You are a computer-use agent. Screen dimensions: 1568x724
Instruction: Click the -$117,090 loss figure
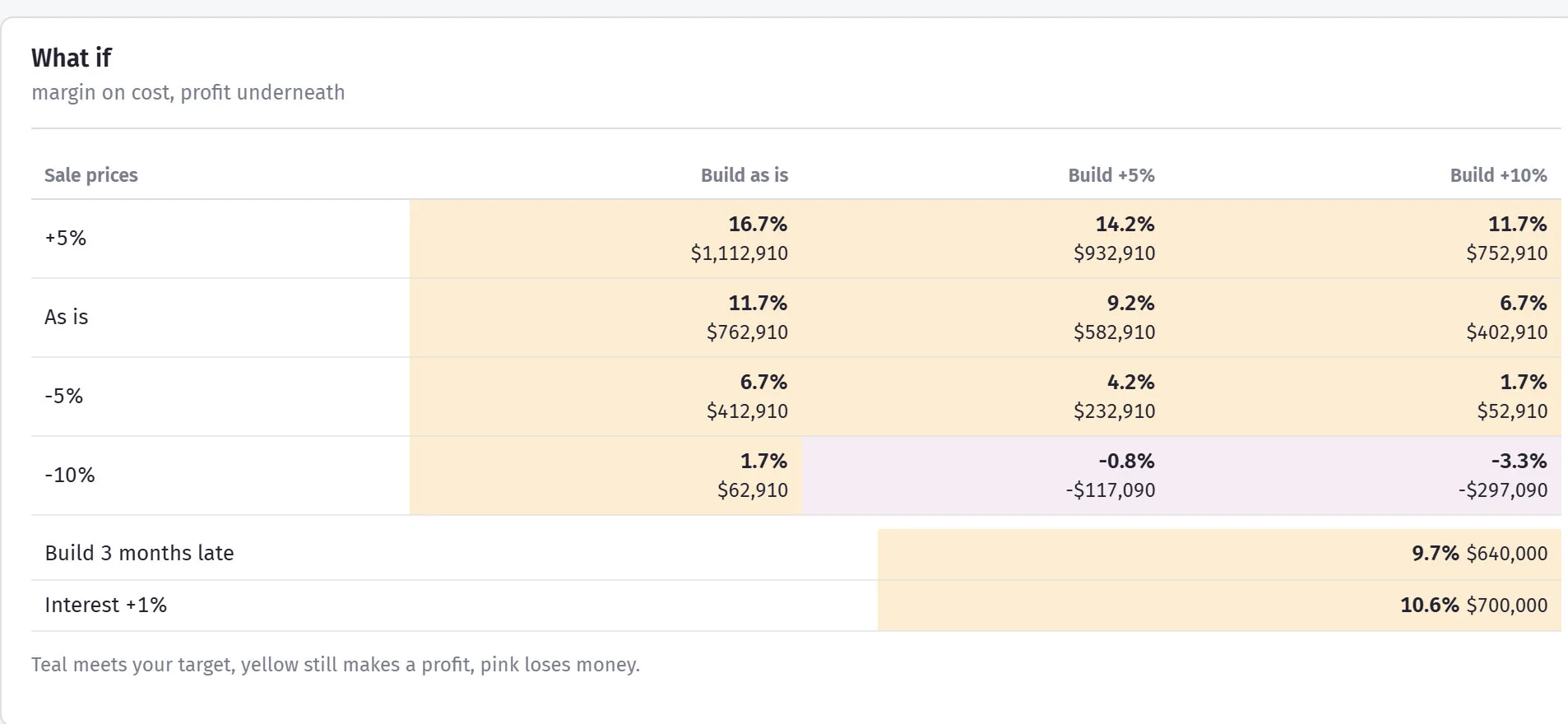click(x=1111, y=490)
